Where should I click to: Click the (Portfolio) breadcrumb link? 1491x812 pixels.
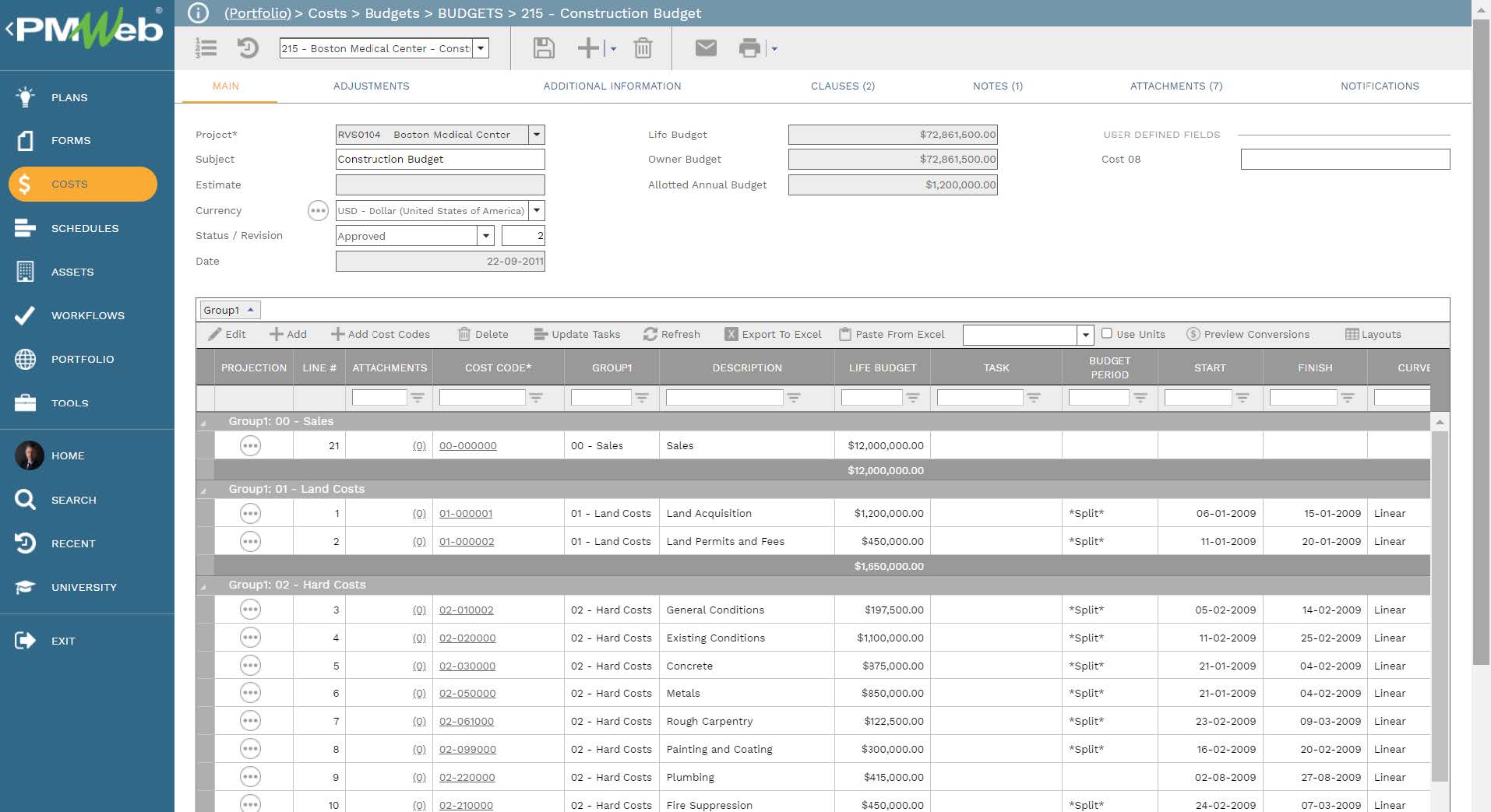pyautogui.click(x=257, y=13)
